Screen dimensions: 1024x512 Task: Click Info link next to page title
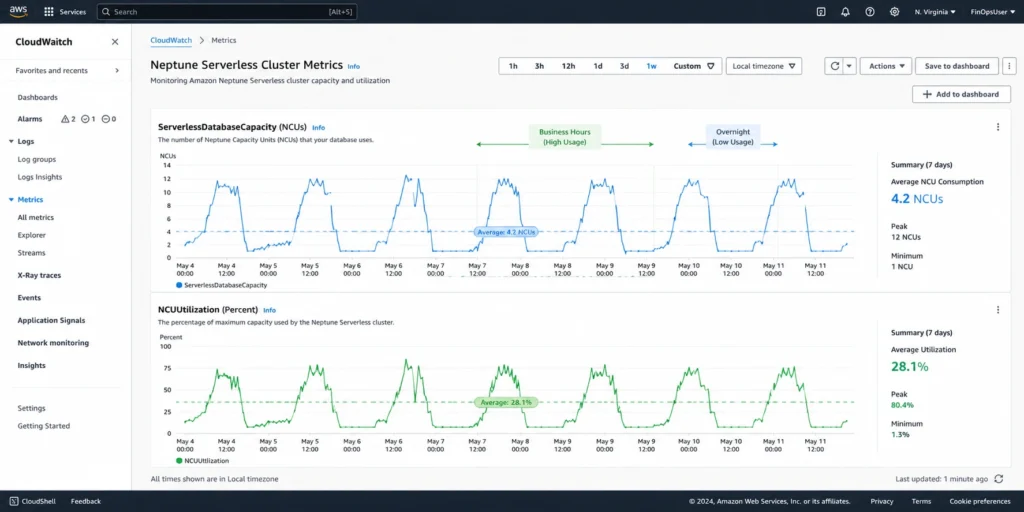(353, 67)
